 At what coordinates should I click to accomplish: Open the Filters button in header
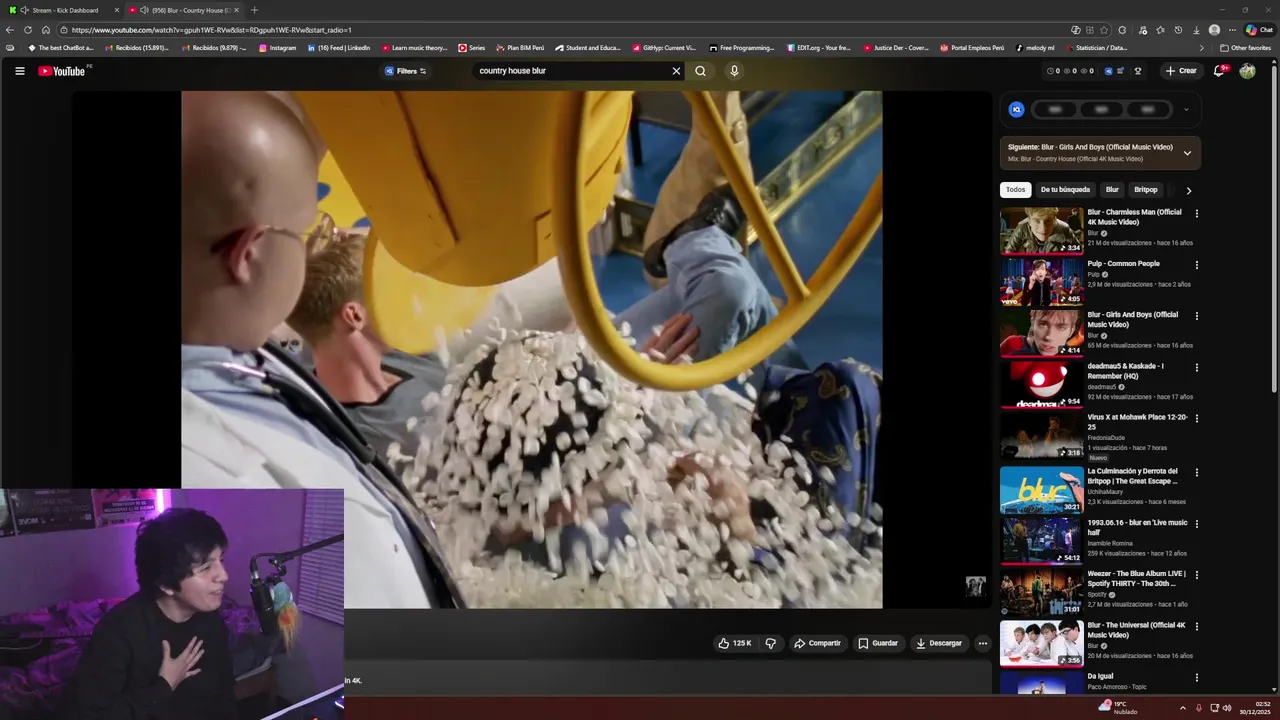coord(406,71)
